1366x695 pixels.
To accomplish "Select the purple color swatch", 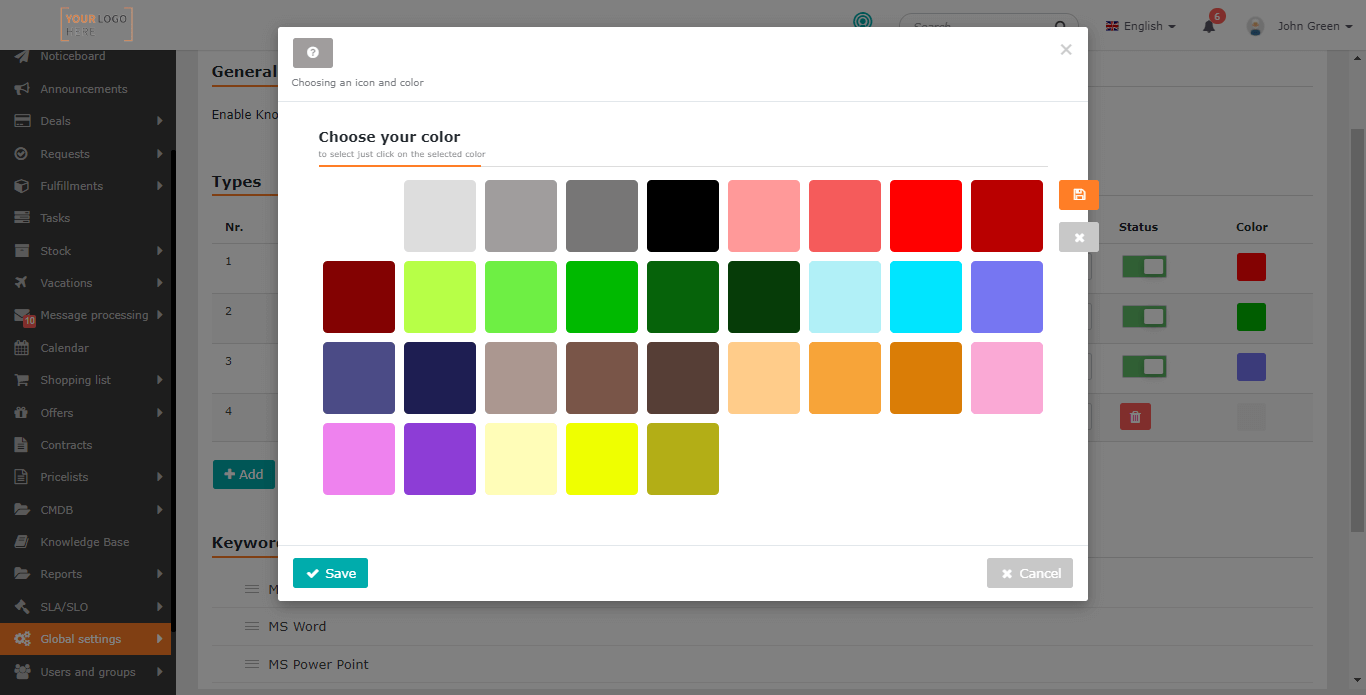I will pos(440,459).
